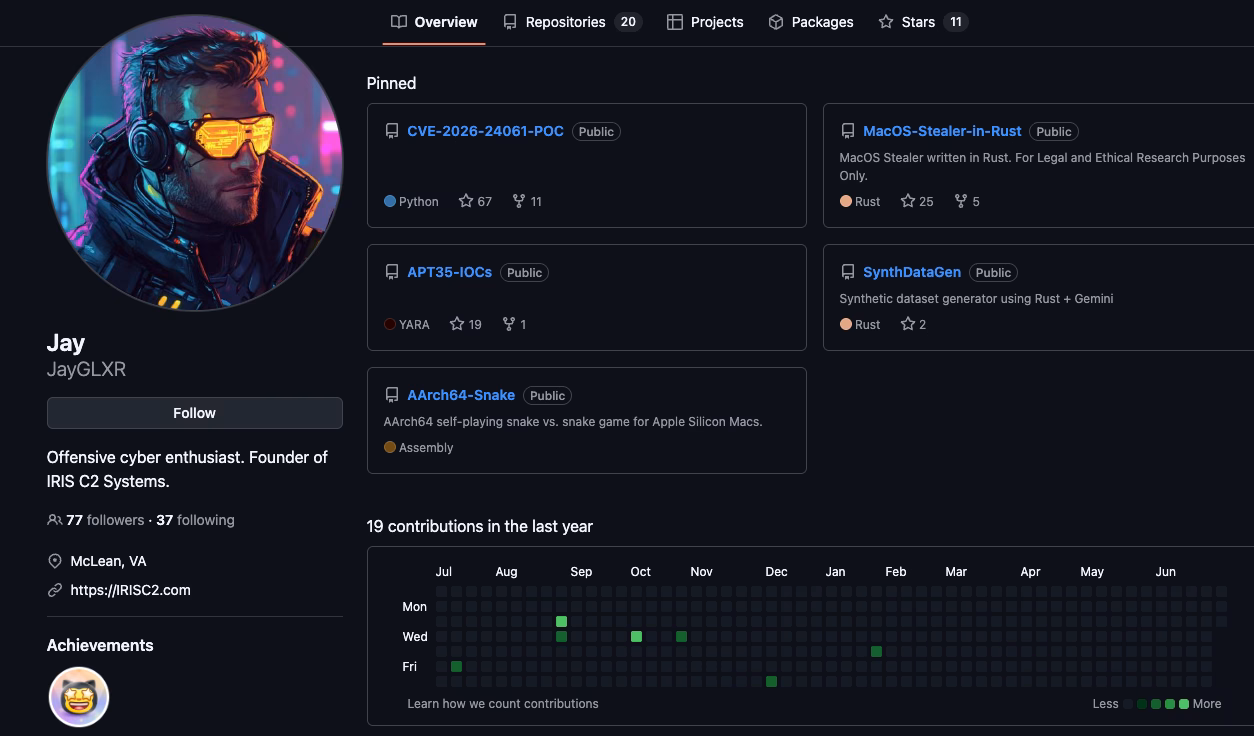This screenshot has height=736, width=1254.
Task: Click the achievement badge under Achievements
Action: click(79, 697)
